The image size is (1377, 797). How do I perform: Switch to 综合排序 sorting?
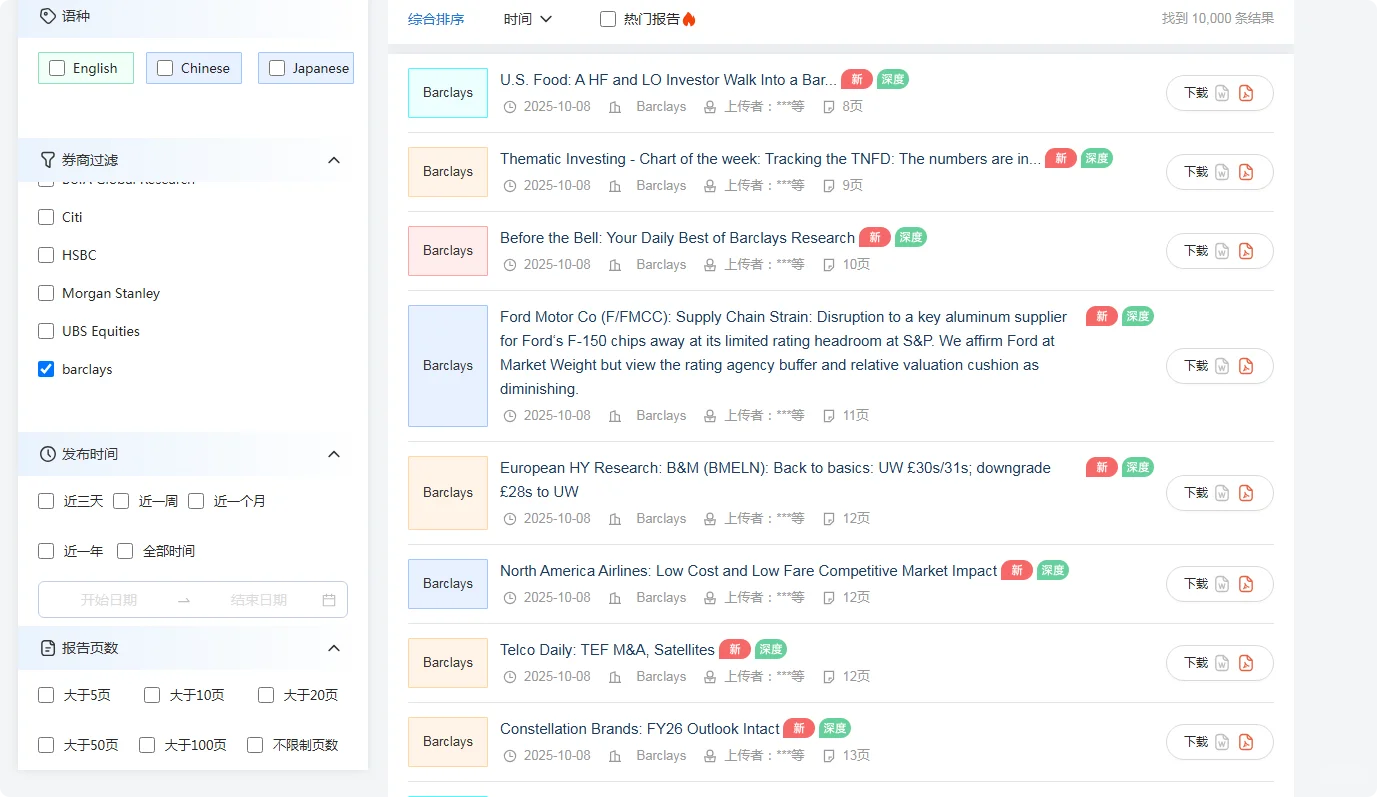pos(436,19)
